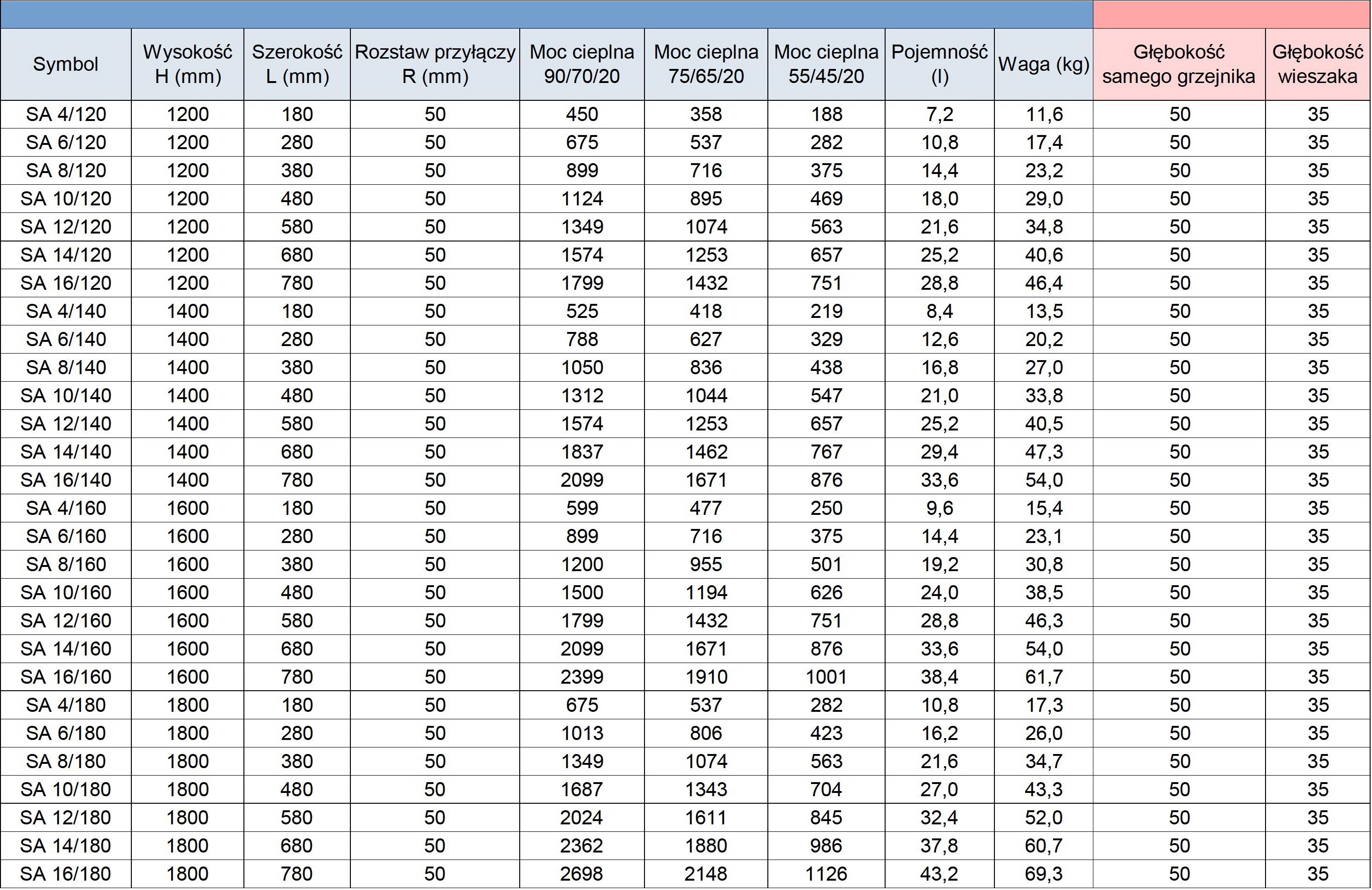Screen dimensions: 1372x890
Task: Select the Rozstaw przyłączy R header
Action: (435, 64)
